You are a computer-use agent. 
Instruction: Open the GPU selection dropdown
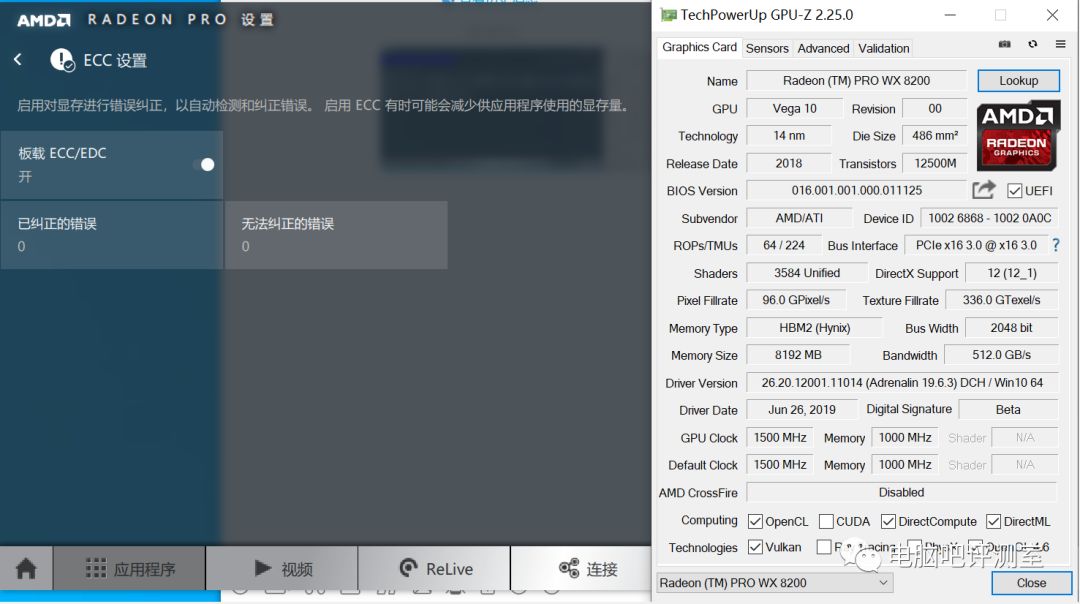(774, 583)
